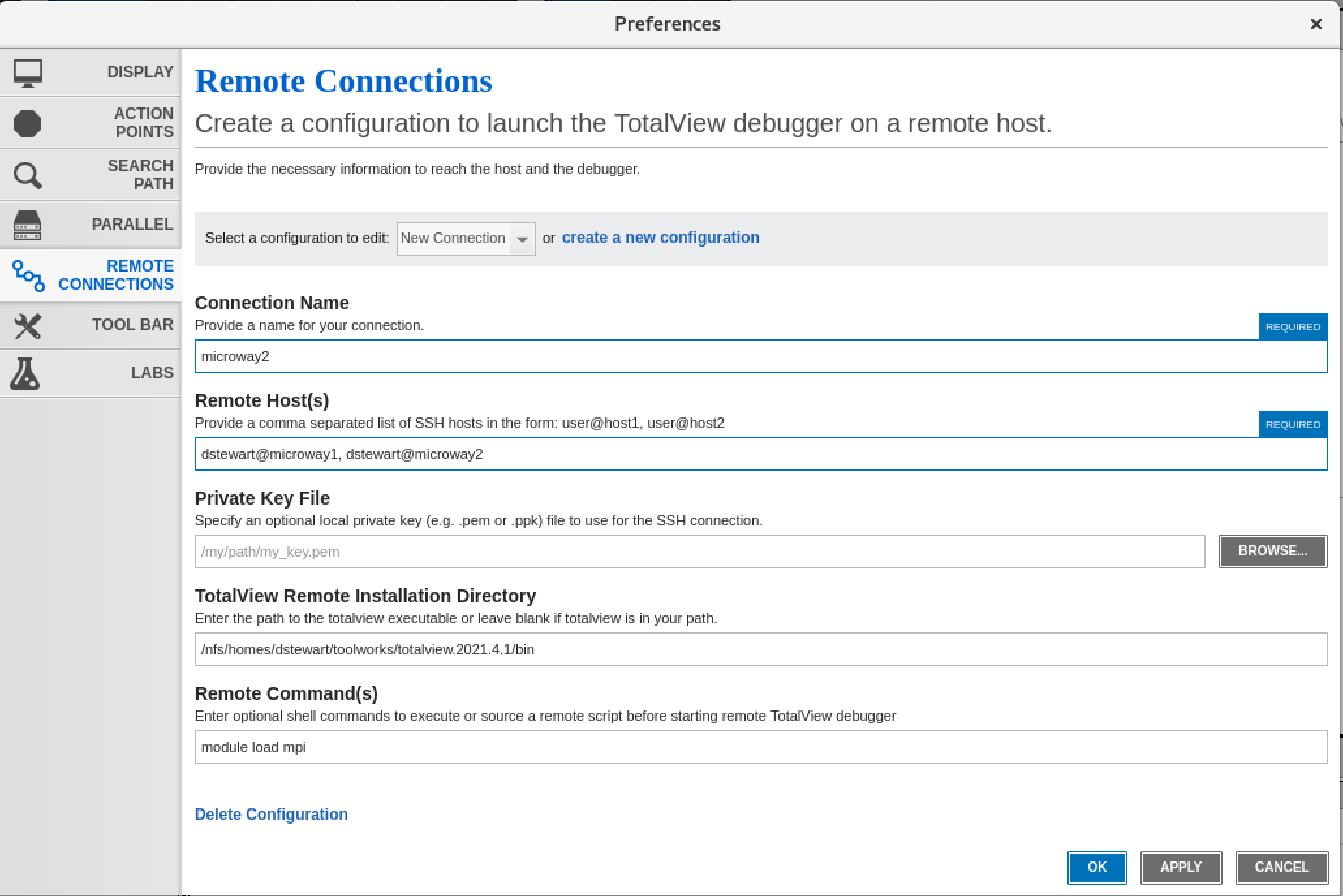
Task: Click create a new configuration link
Action: [x=660, y=238]
